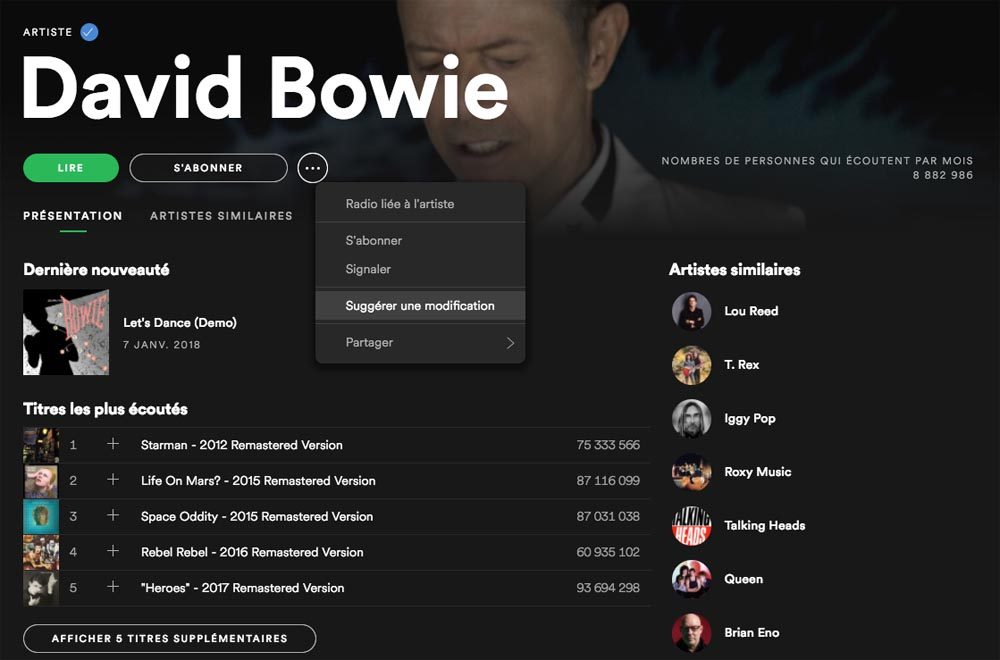Open Roxy Music avatar picture
The width and height of the screenshot is (1000, 660).
[x=691, y=472]
